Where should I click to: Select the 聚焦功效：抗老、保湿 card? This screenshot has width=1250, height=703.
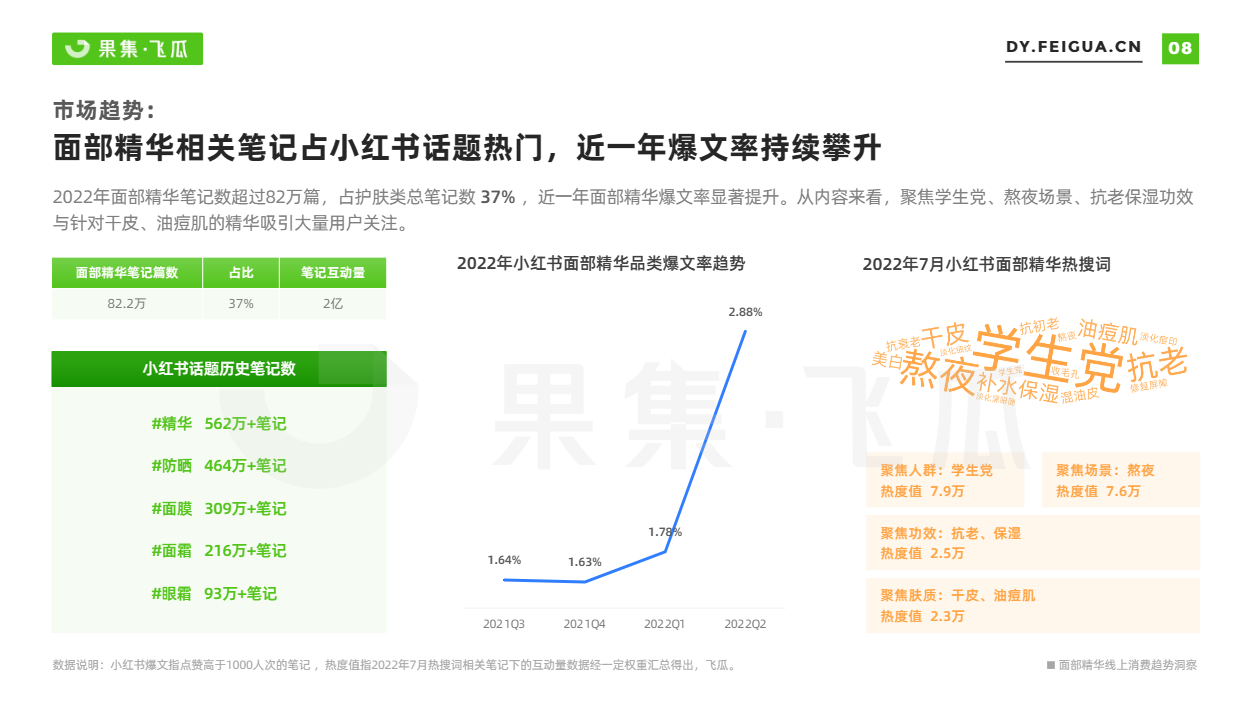1032,543
